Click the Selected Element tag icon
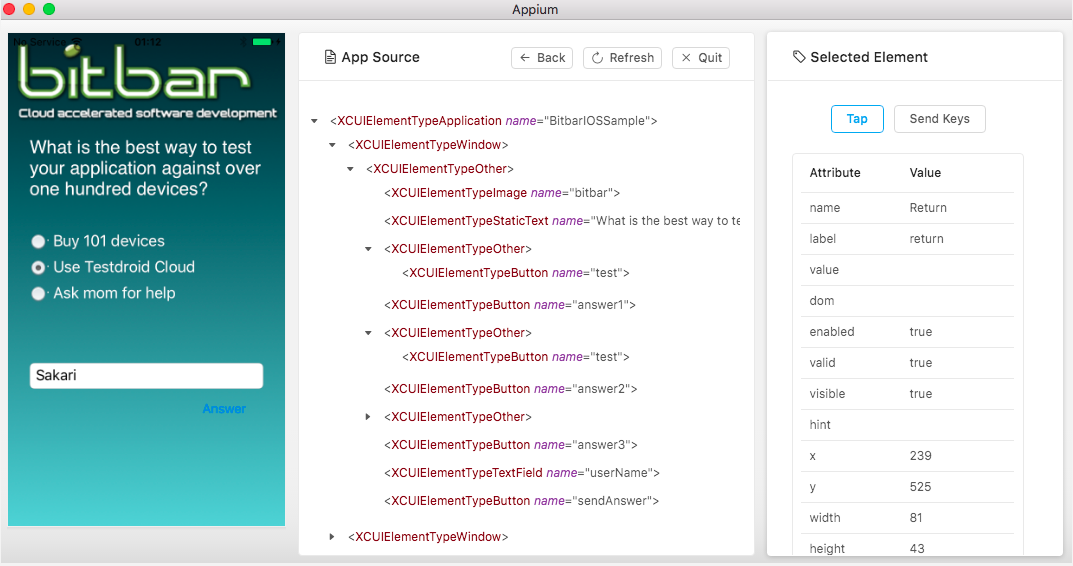 (798, 58)
